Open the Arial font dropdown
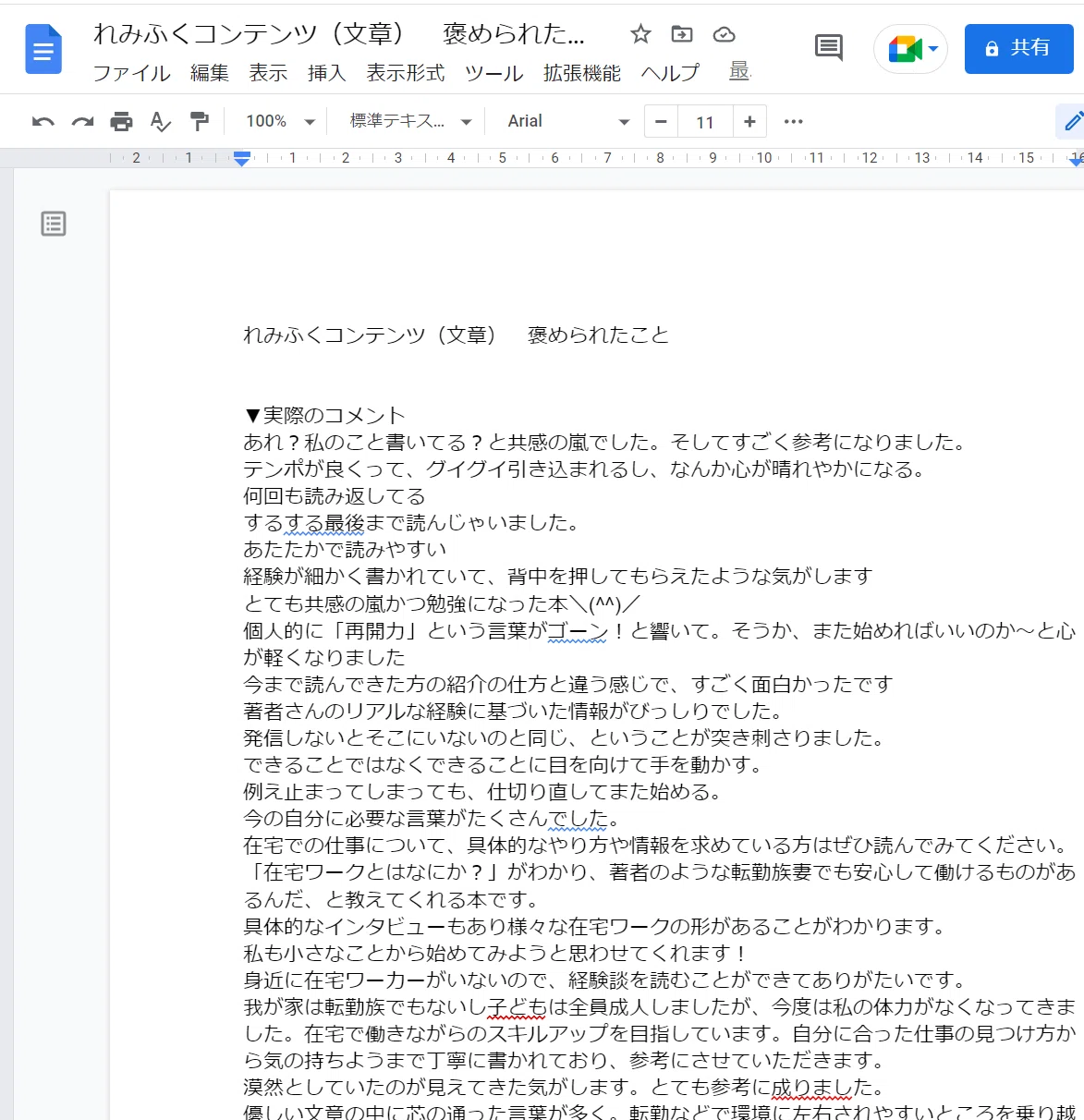The image size is (1084, 1120). click(x=567, y=121)
